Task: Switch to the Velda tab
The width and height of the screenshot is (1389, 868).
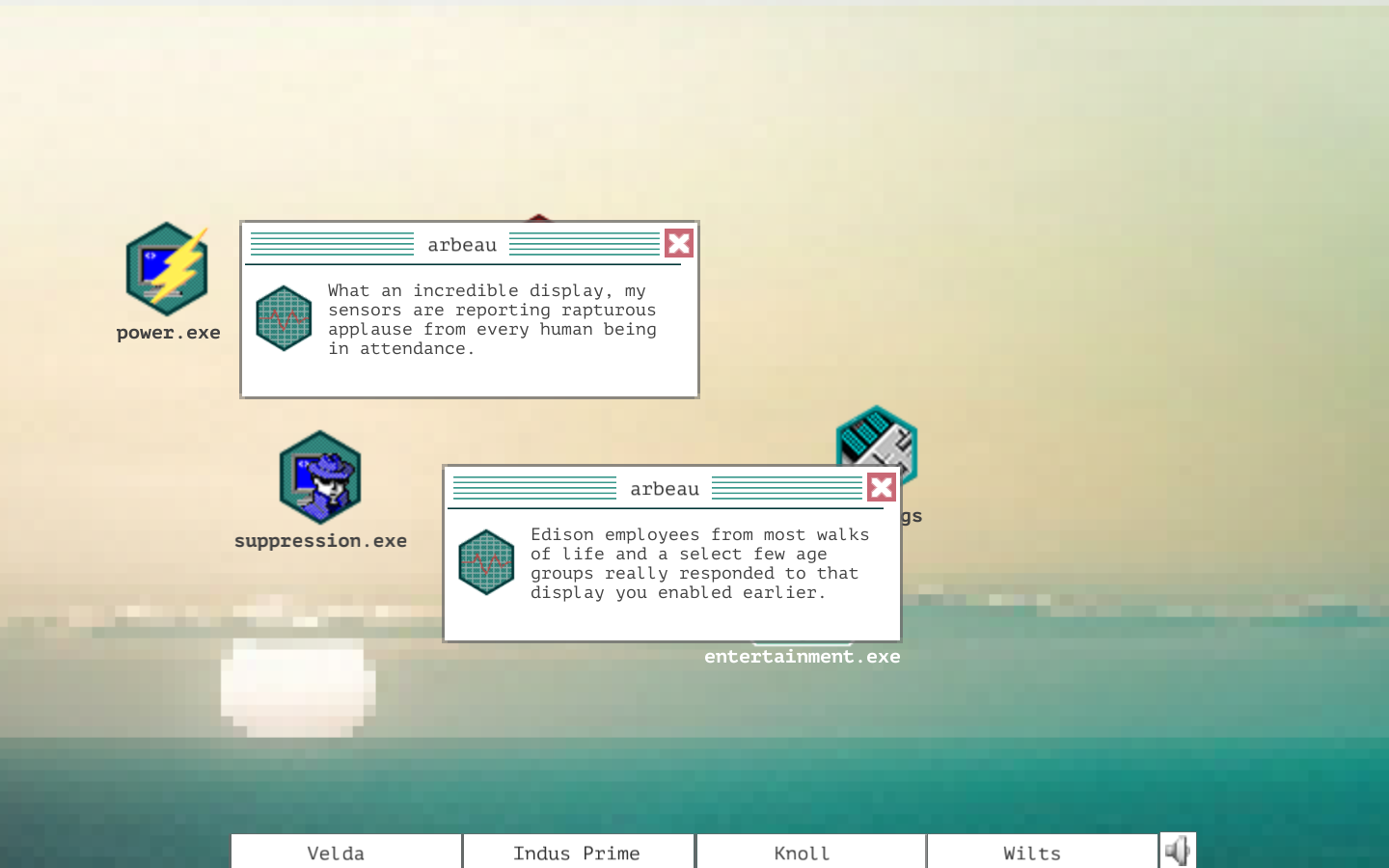Action: 346,852
